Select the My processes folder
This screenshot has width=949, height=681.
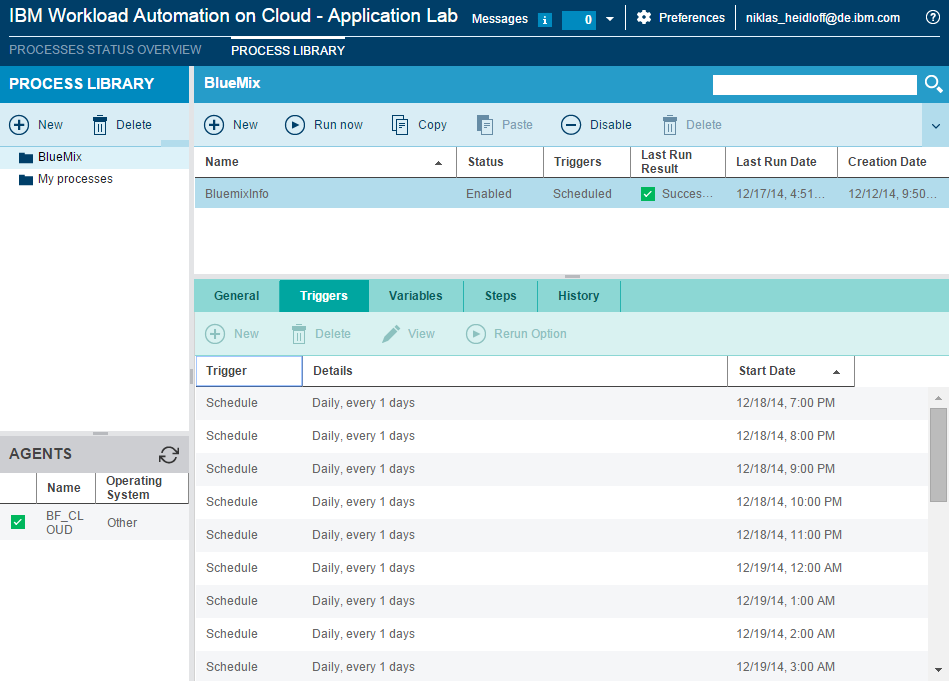coord(75,179)
